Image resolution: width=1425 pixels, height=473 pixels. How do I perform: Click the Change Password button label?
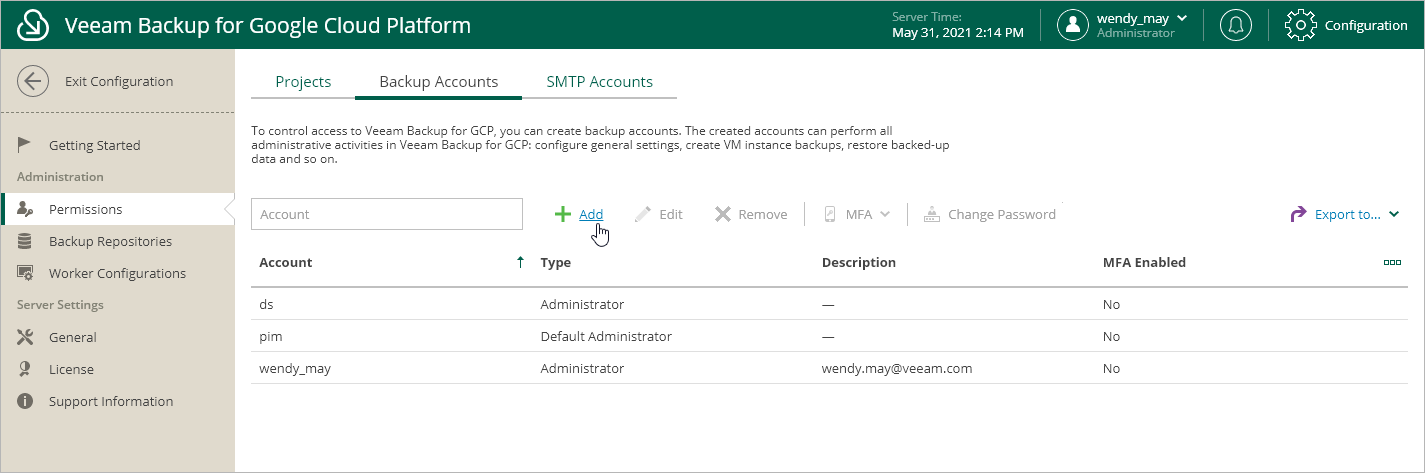(x=1002, y=214)
